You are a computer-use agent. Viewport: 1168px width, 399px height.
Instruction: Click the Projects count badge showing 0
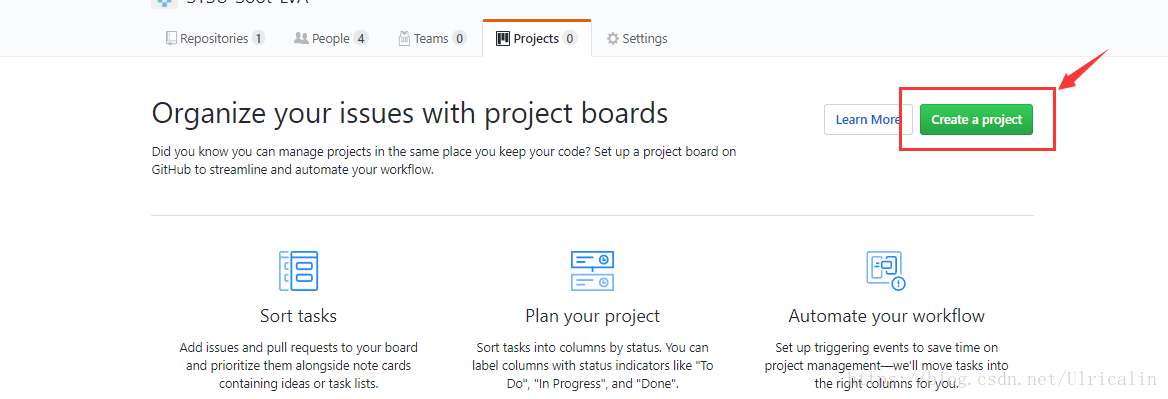570,38
